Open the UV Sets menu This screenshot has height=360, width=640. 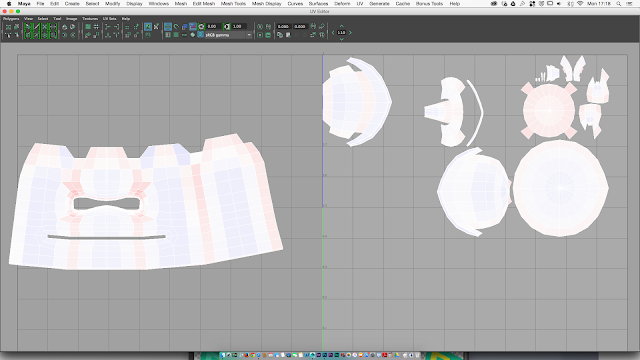pyautogui.click(x=109, y=19)
